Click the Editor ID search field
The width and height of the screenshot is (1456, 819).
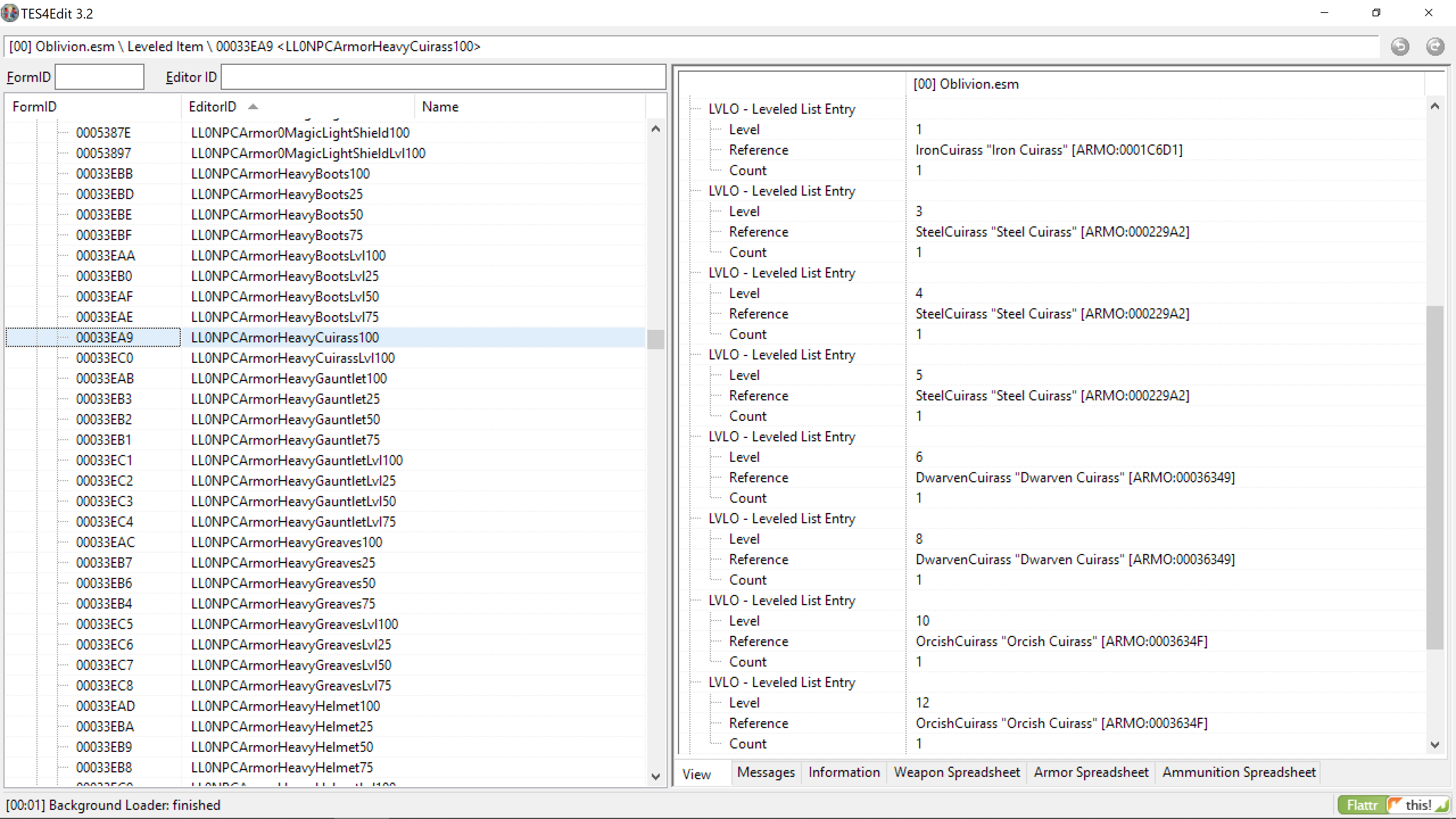pos(442,77)
